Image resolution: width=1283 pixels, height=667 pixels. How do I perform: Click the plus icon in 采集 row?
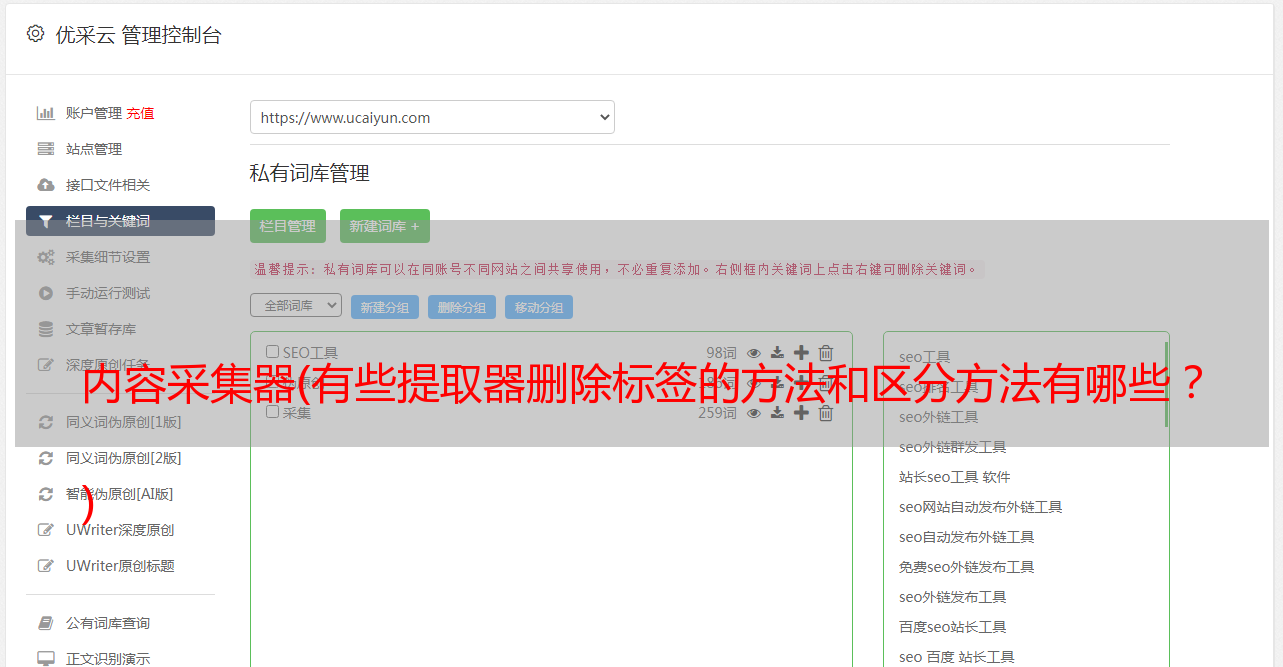tap(801, 412)
